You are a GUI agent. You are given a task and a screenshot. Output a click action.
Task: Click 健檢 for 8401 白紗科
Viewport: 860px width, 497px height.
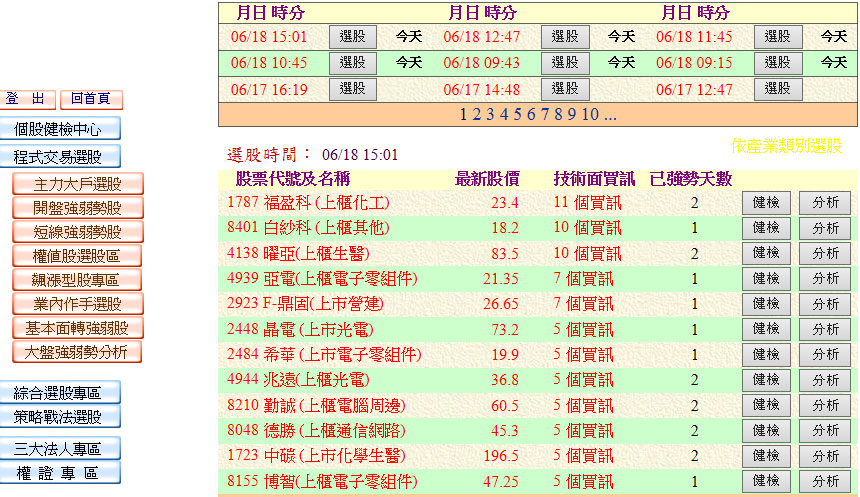[766, 228]
